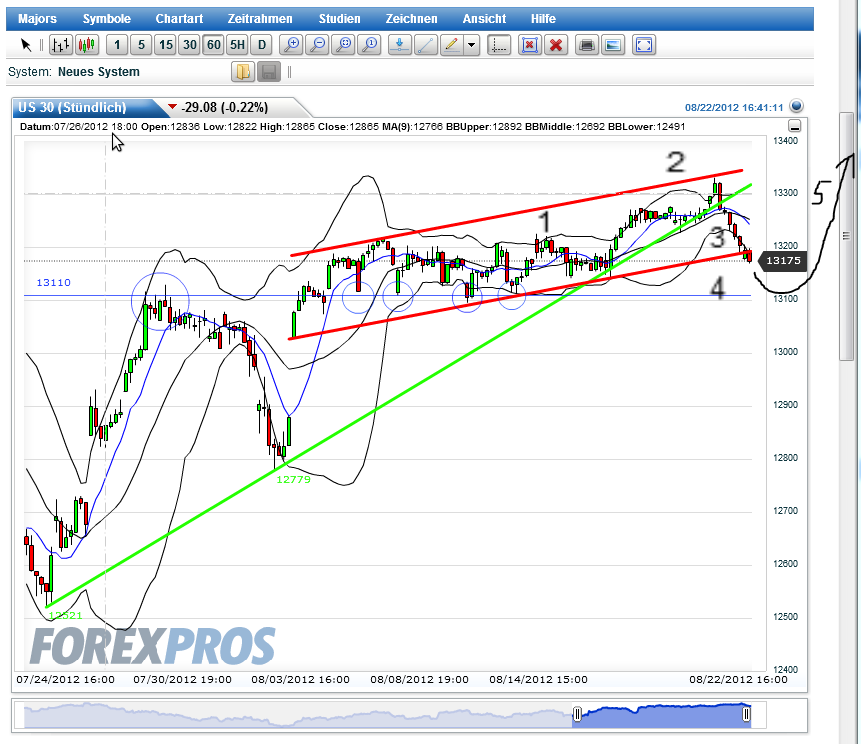Select the trendline drawing tool
Viewport: 861px width, 744px height.
424,45
